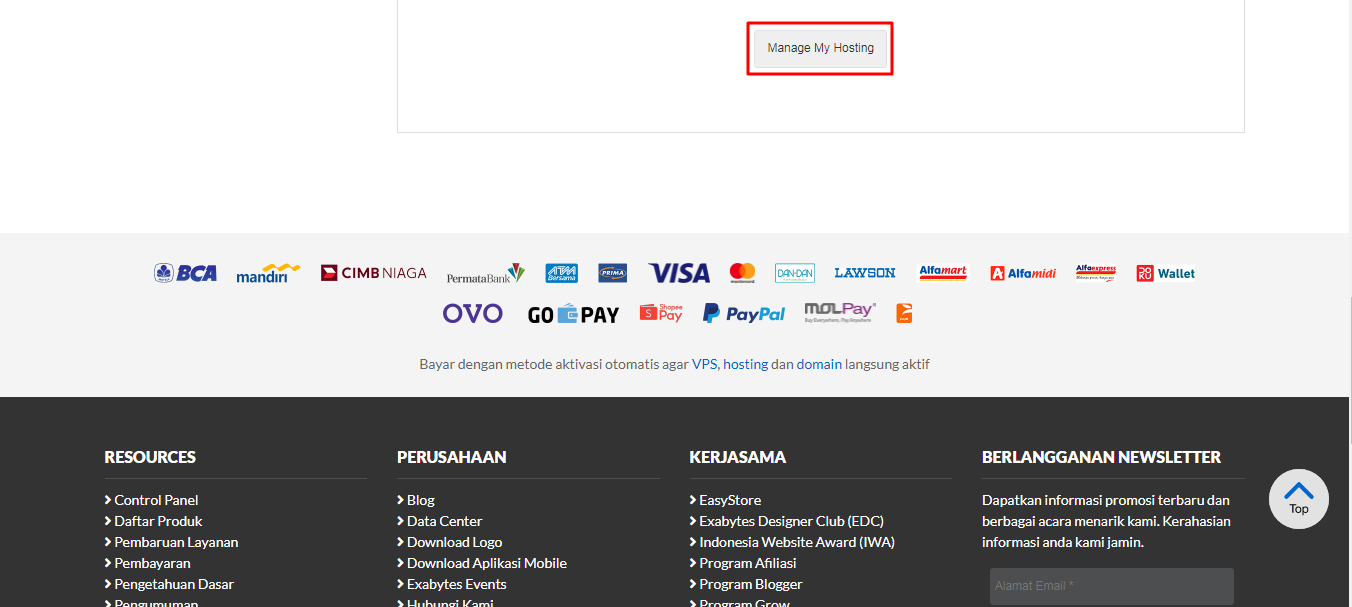Select the Mastercard payment icon
The image size is (1352, 607).
point(742,272)
